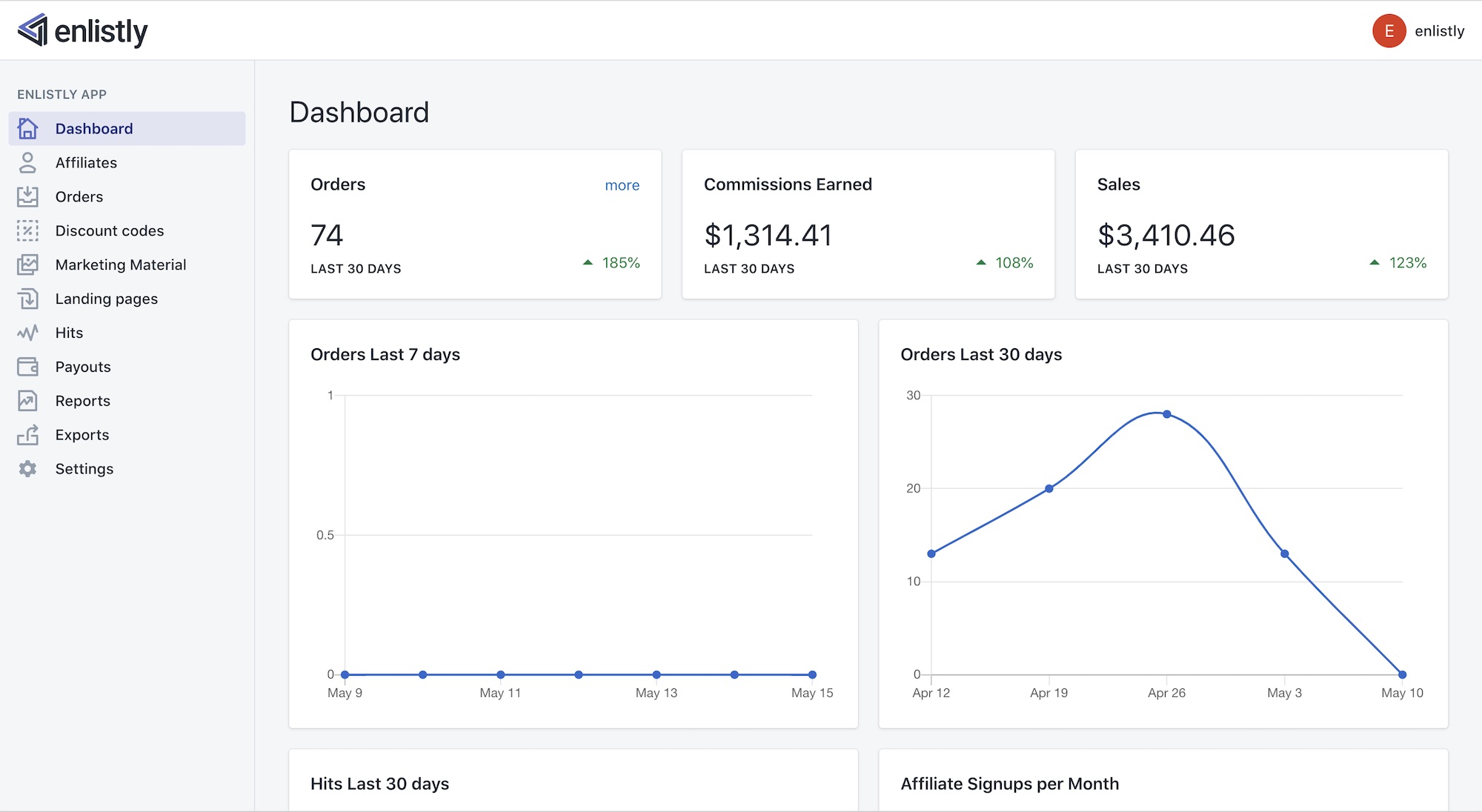Click the red E user avatar

click(x=1389, y=30)
